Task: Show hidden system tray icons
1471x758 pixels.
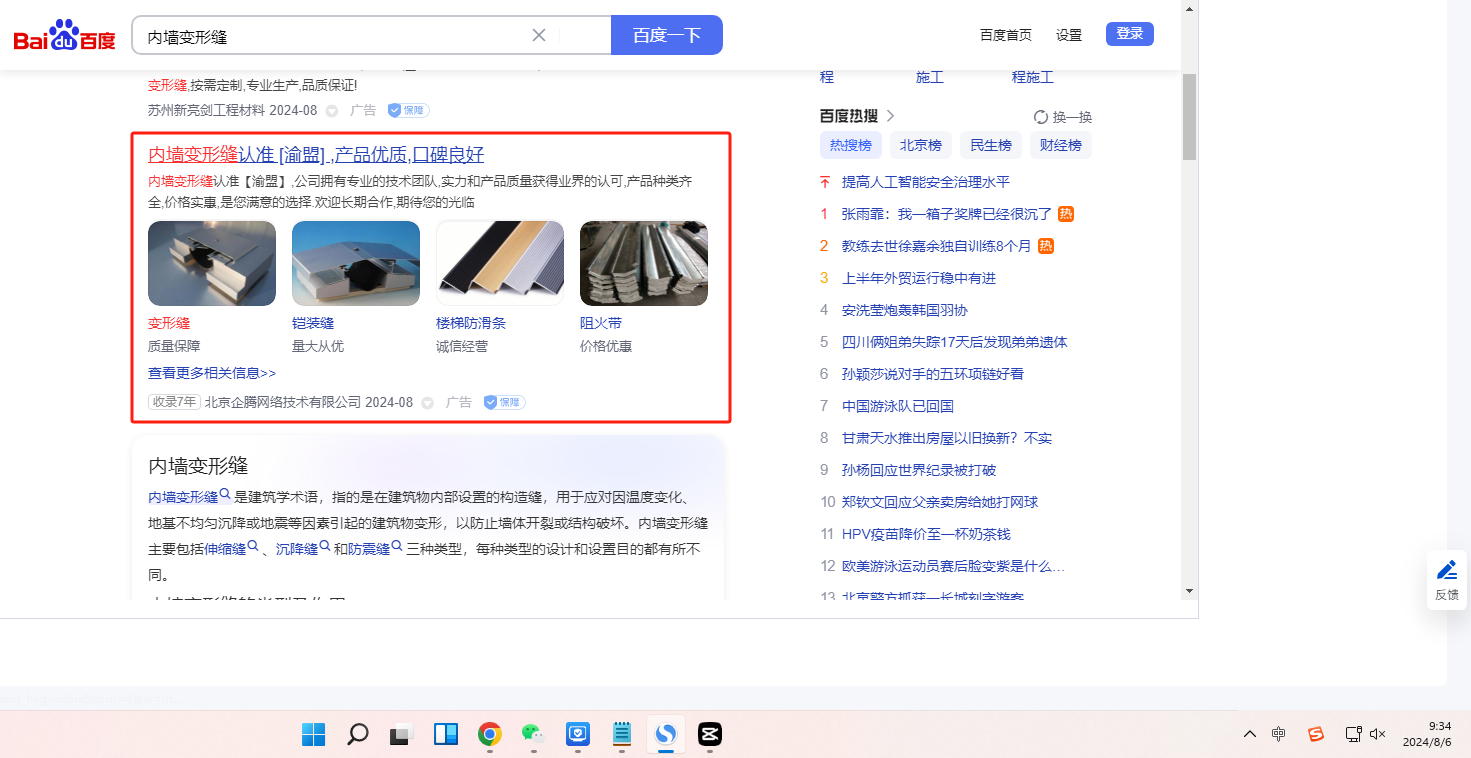Action: [1249, 735]
